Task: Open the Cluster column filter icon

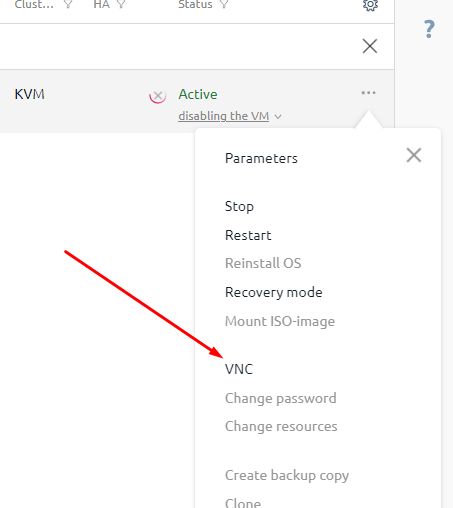Action: click(68, 4)
